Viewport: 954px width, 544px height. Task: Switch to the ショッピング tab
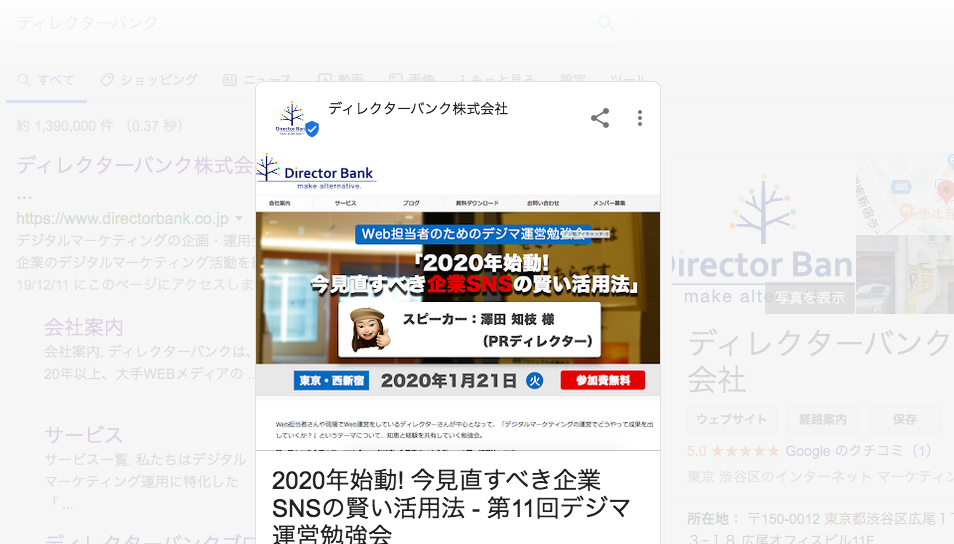coord(148,80)
